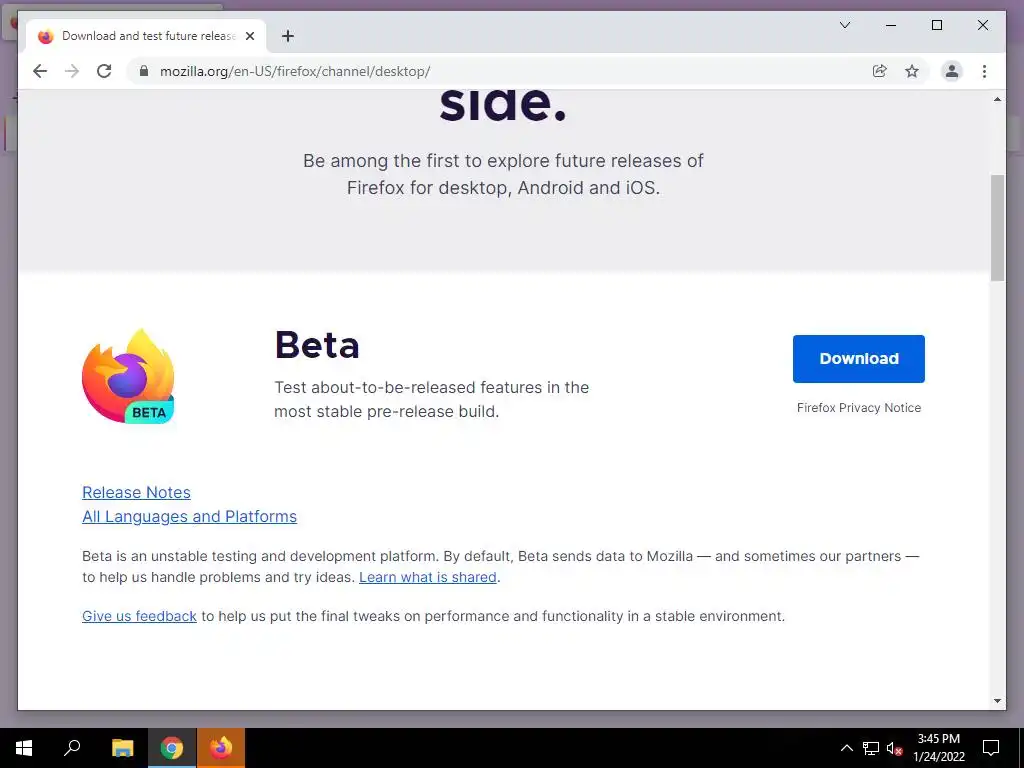
Task: Click the page scrollbar thumb
Action: tap(997, 228)
